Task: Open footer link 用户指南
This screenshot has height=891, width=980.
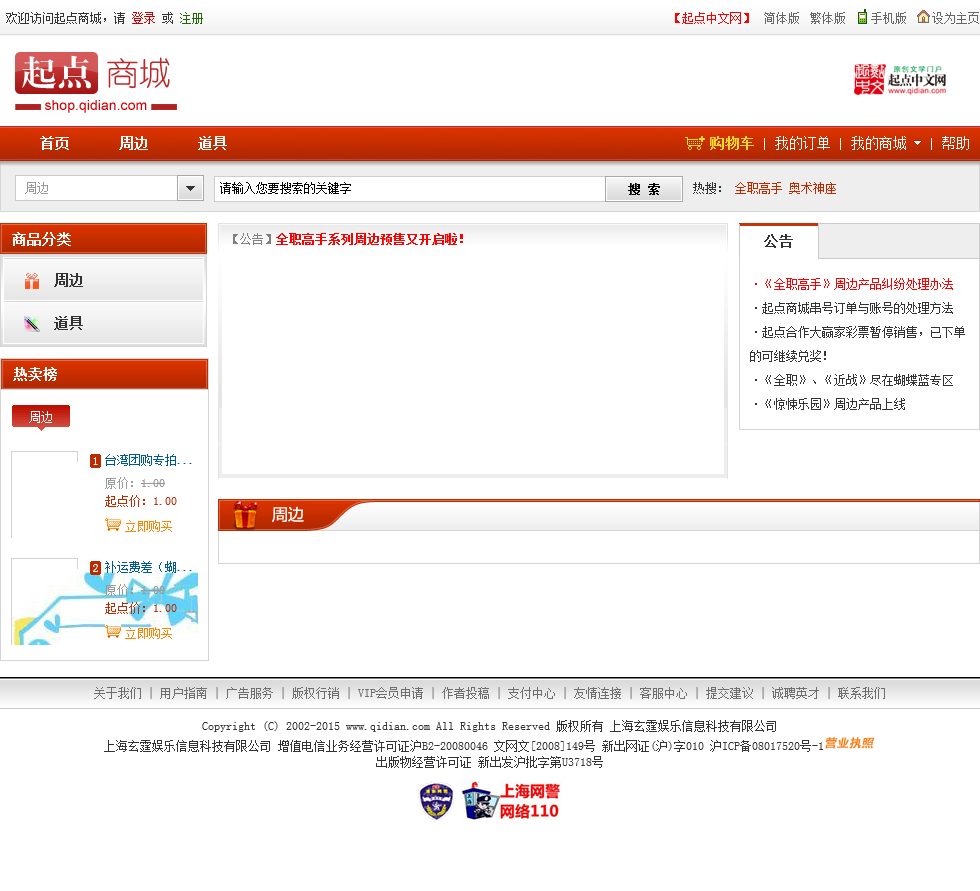Action: tap(183, 693)
